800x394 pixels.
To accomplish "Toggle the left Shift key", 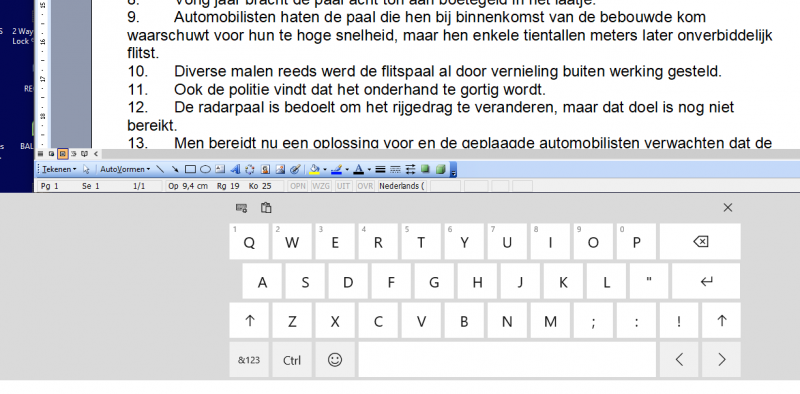I will pos(249,321).
